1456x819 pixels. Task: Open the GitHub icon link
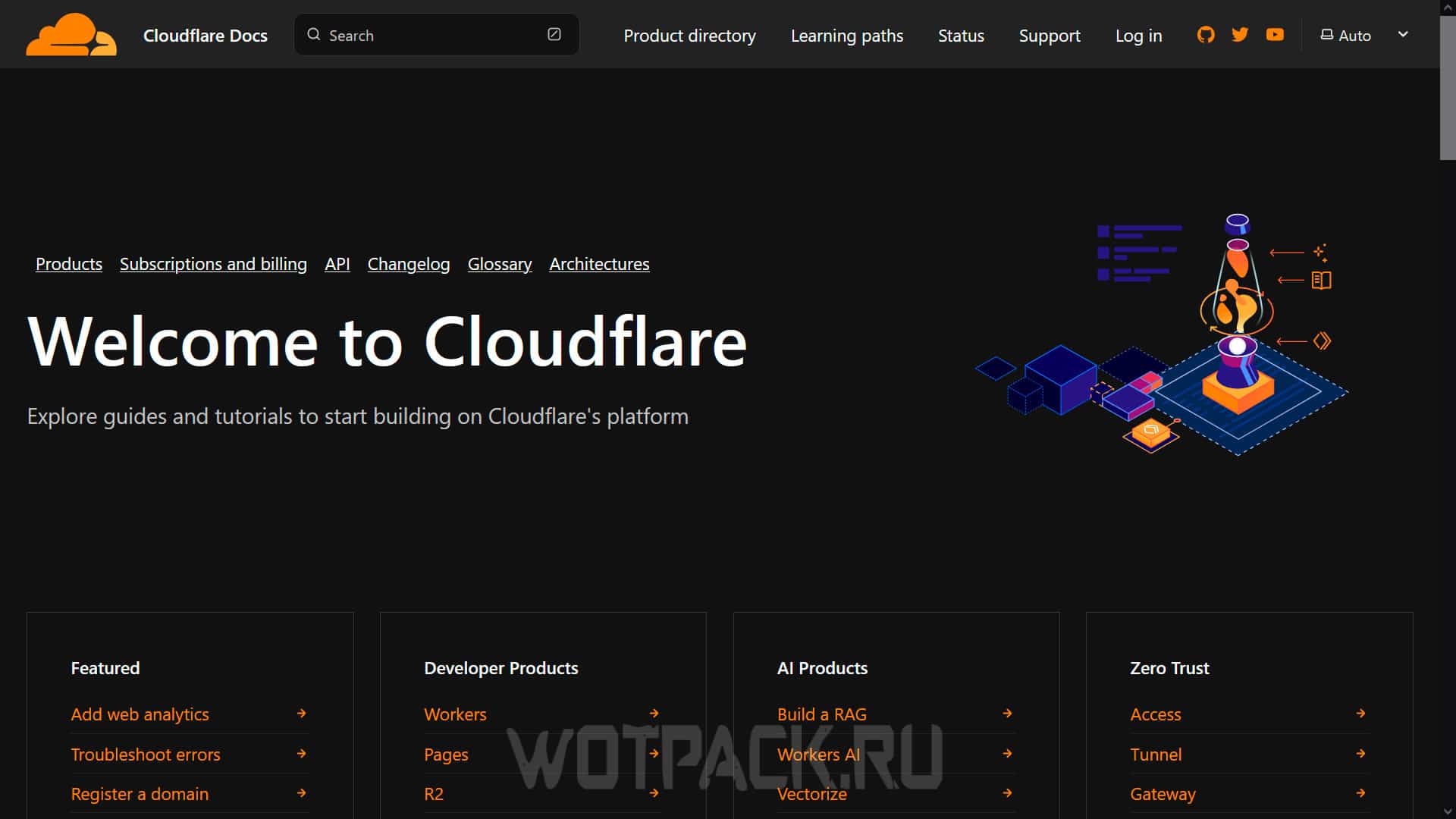(1206, 35)
